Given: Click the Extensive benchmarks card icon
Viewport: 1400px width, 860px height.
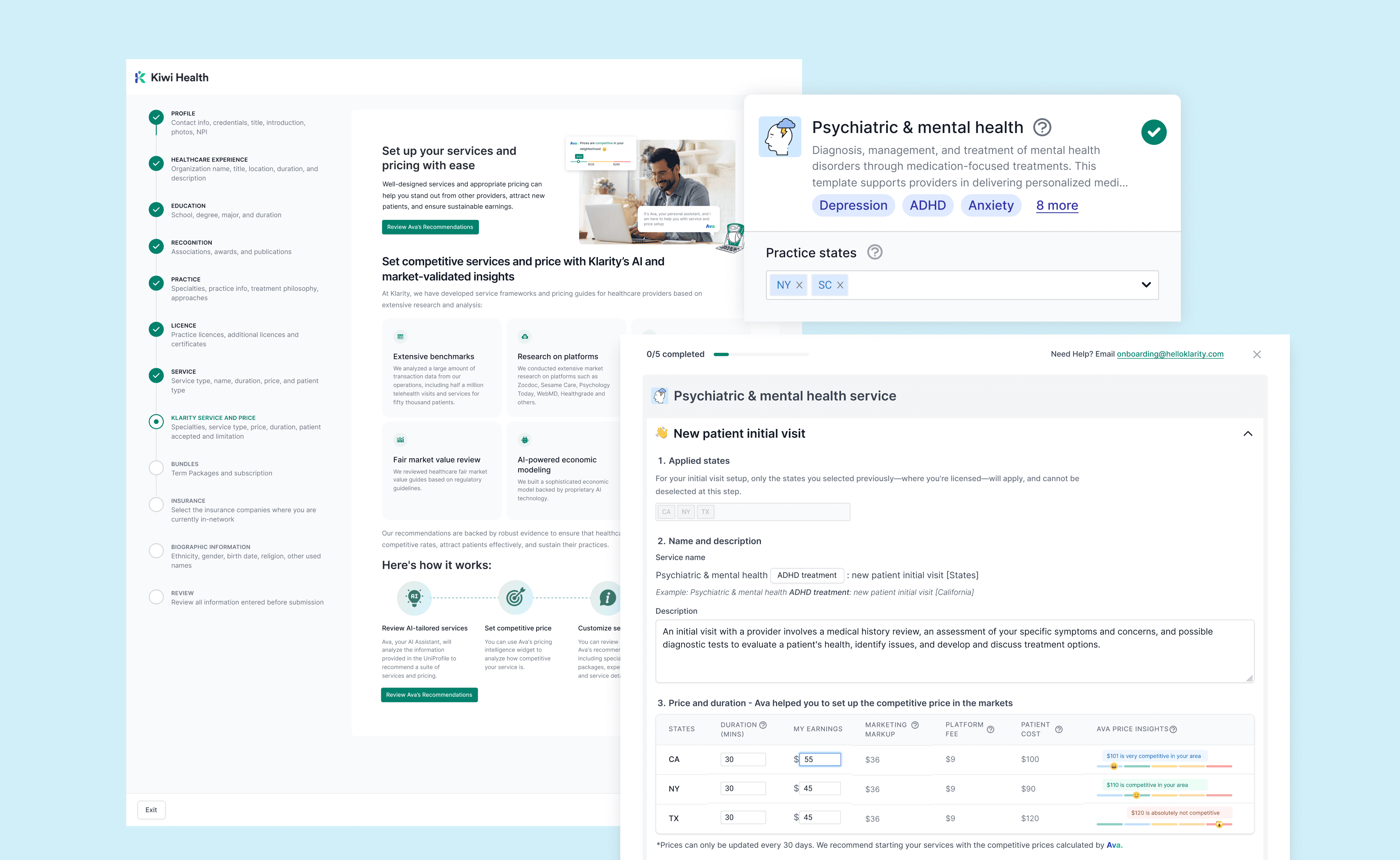Looking at the screenshot, I should [400, 337].
